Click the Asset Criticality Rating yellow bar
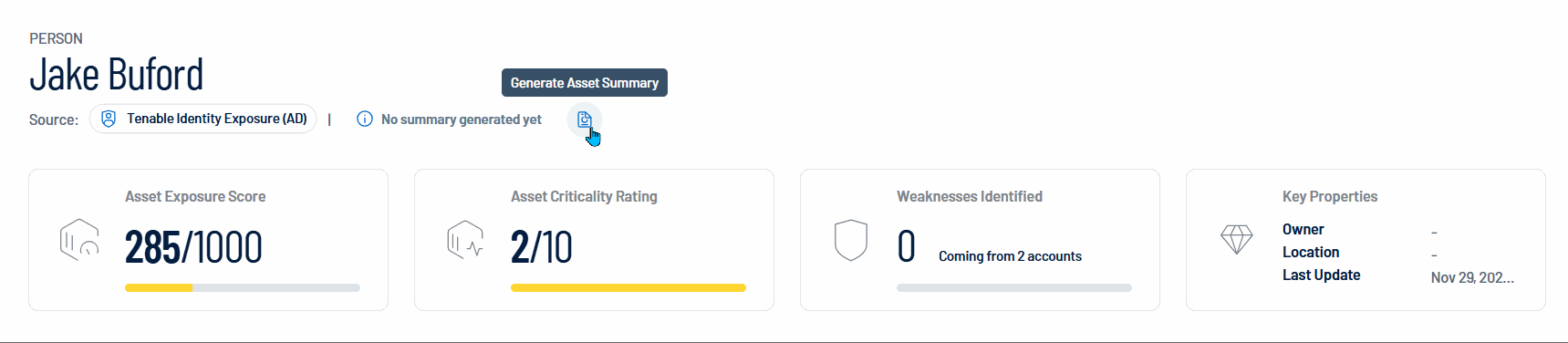This screenshot has width=1568, height=343. point(628,287)
